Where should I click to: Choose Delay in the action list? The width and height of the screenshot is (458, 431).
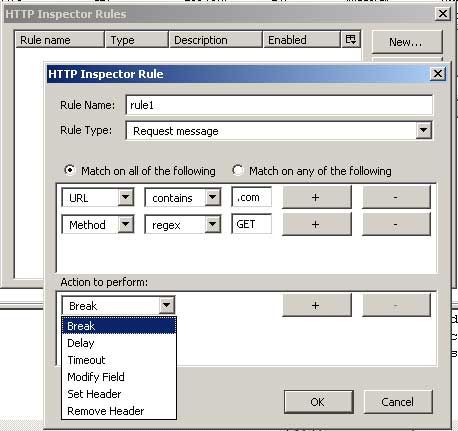coord(119,343)
